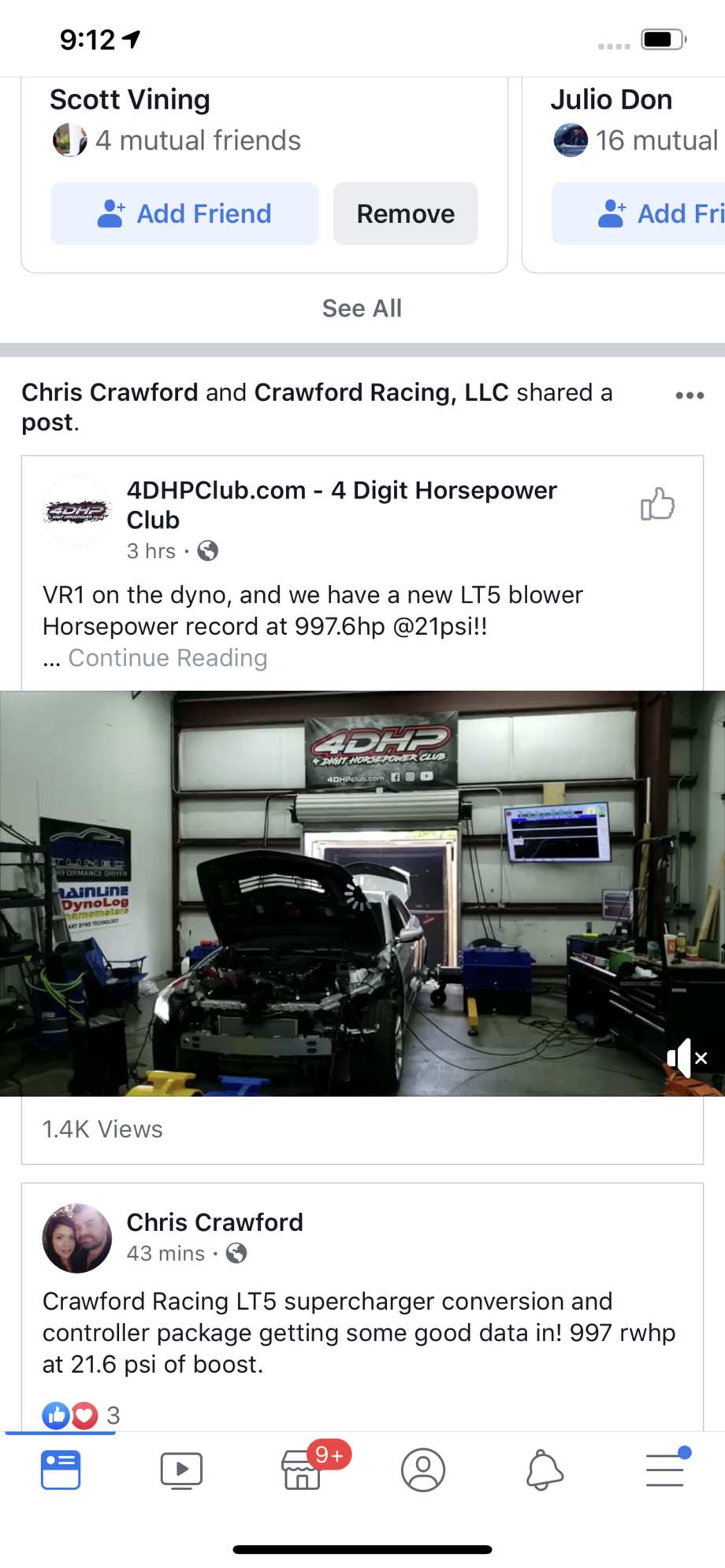The image size is (725, 1568).
Task: Add Scott Vining as friend
Action: pyautogui.click(x=185, y=213)
